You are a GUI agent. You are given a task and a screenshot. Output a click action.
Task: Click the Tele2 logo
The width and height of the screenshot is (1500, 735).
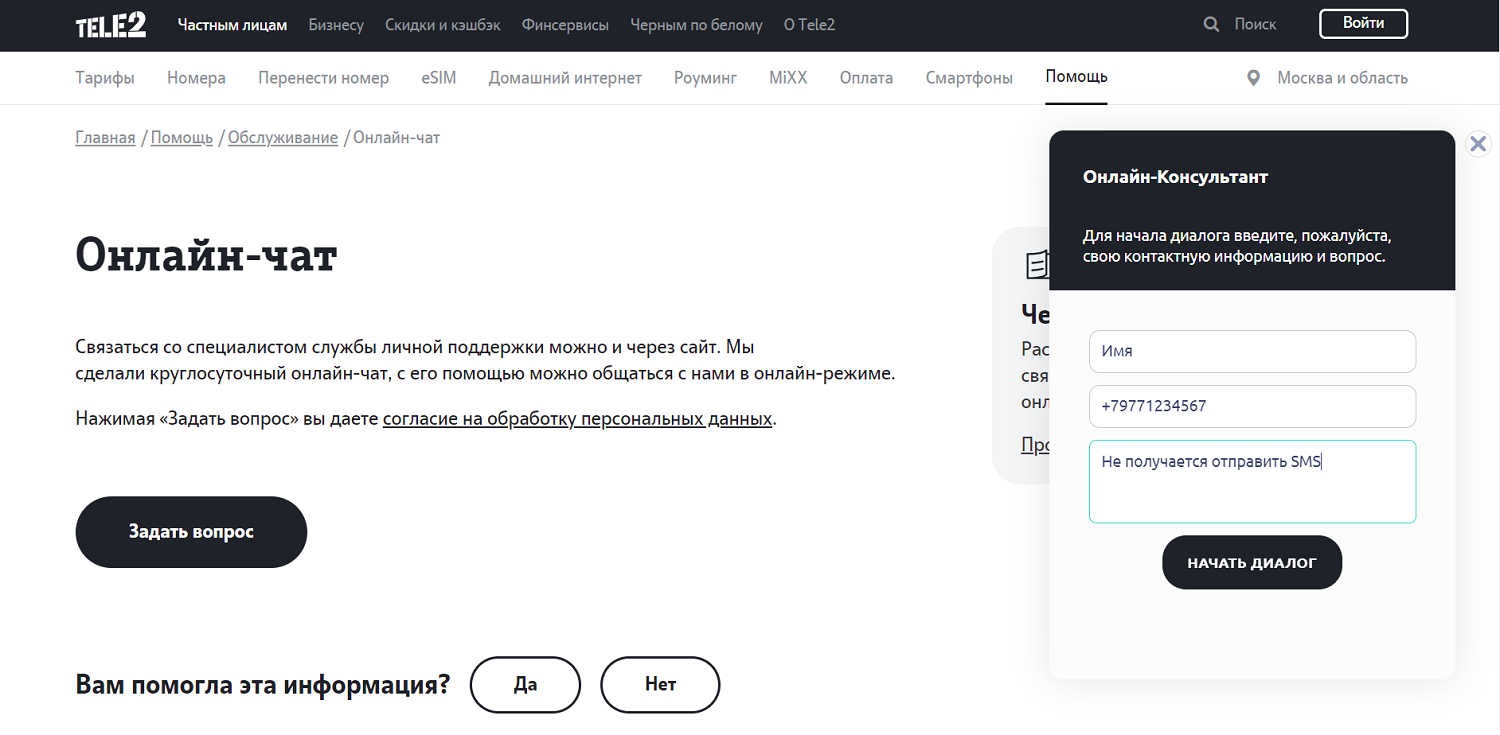(x=111, y=25)
